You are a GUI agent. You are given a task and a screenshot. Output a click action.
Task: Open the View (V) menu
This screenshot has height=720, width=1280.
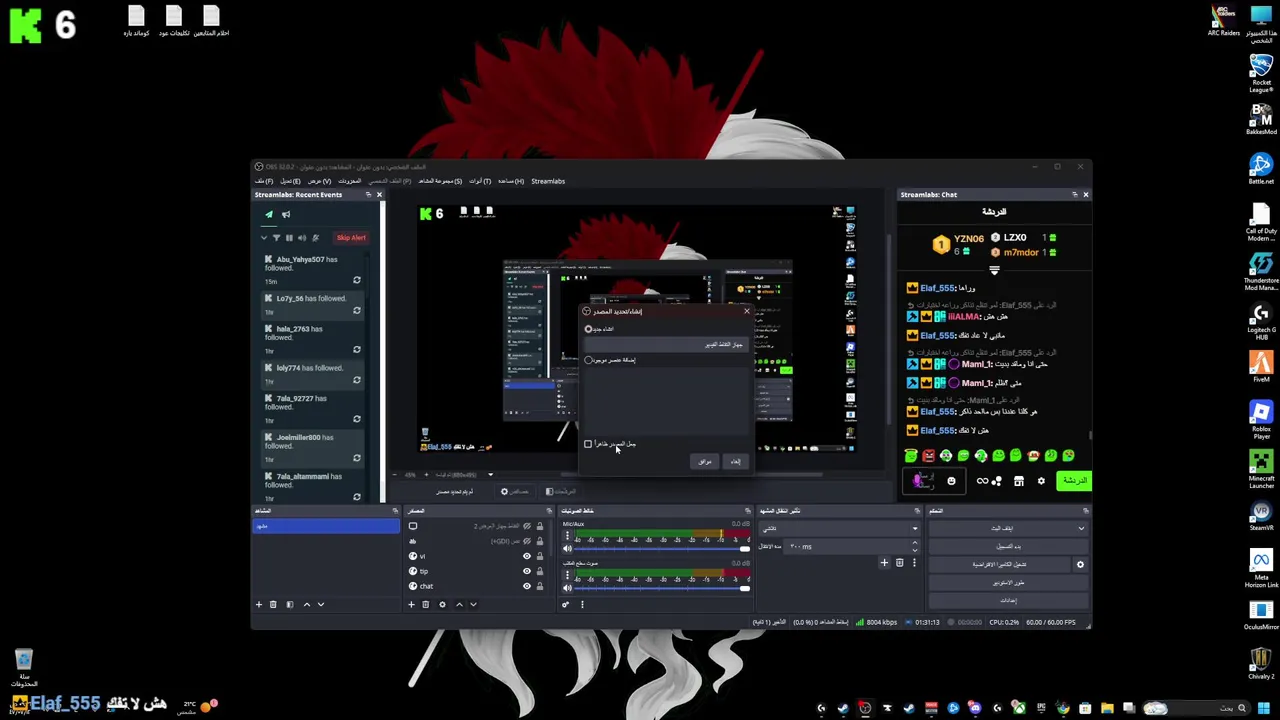[319, 181]
